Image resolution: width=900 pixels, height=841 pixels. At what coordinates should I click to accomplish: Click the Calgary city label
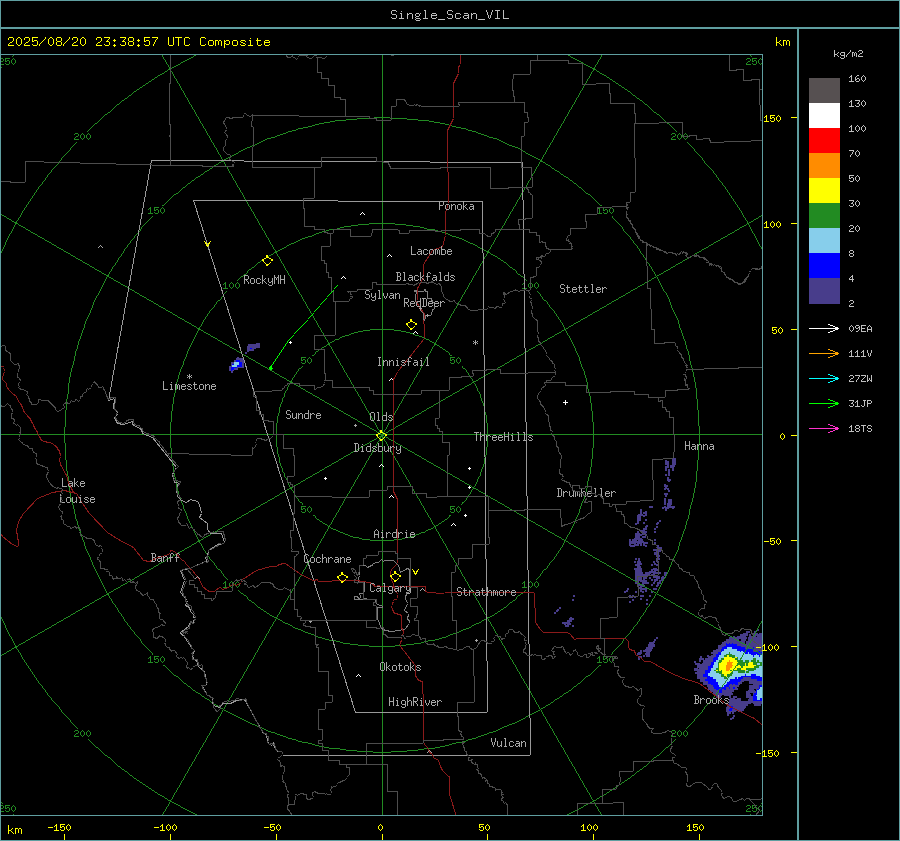pos(390,588)
